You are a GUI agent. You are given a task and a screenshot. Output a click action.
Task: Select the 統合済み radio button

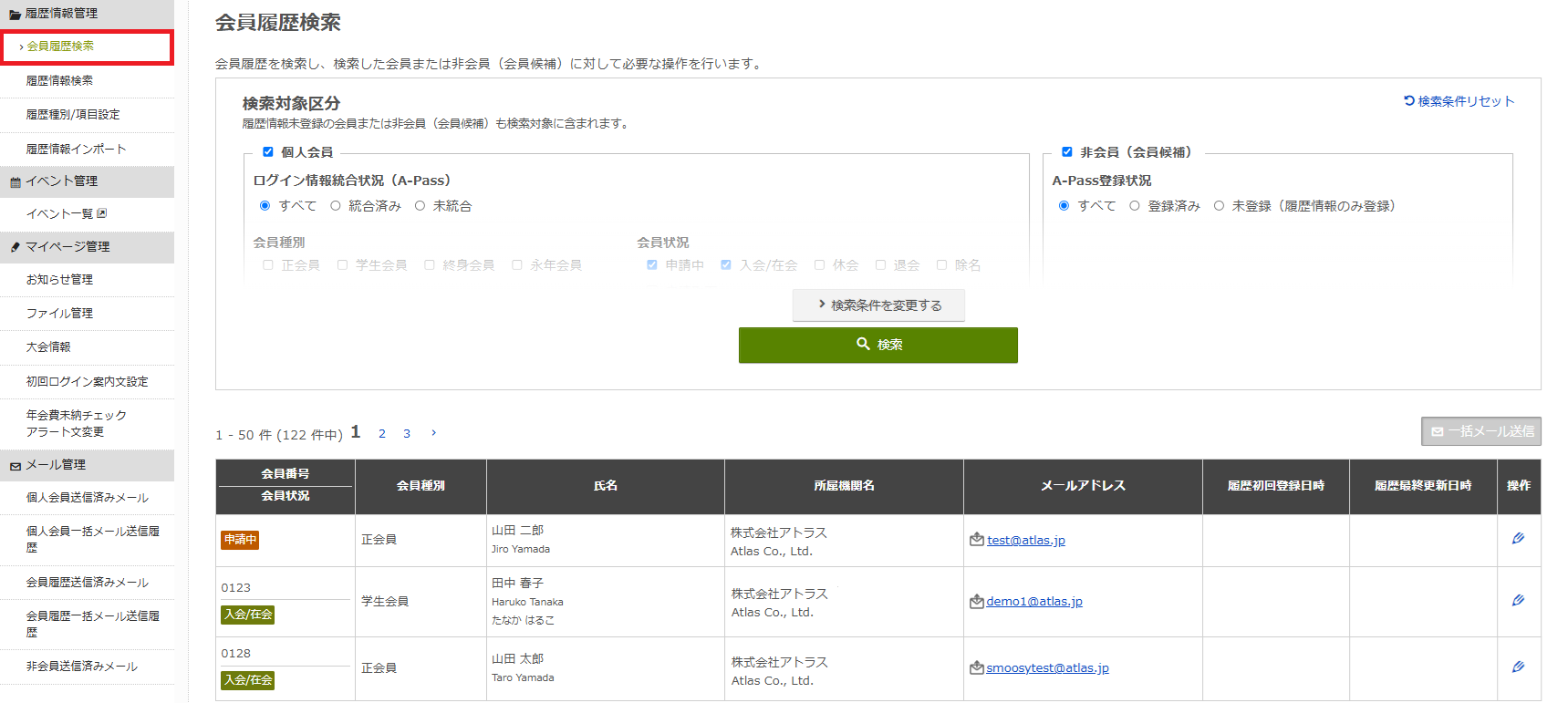point(336,206)
